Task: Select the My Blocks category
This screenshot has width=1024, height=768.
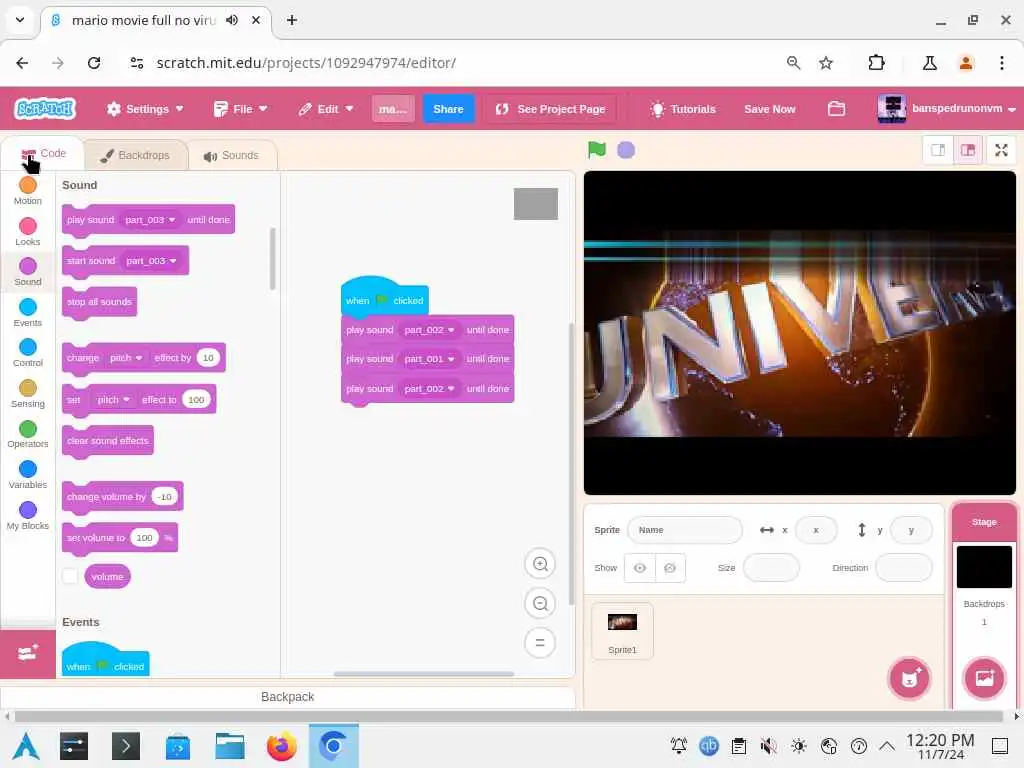Action: point(27,516)
